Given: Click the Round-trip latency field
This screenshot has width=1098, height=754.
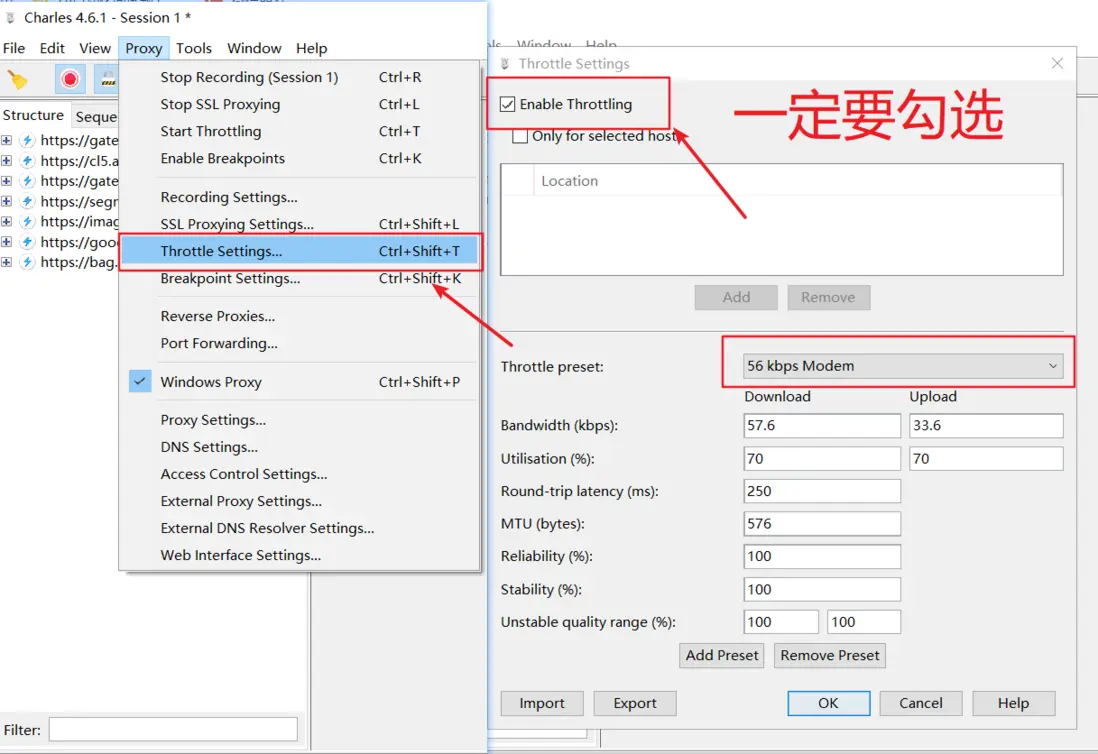Looking at the screenshot, I should coord(822,491).
